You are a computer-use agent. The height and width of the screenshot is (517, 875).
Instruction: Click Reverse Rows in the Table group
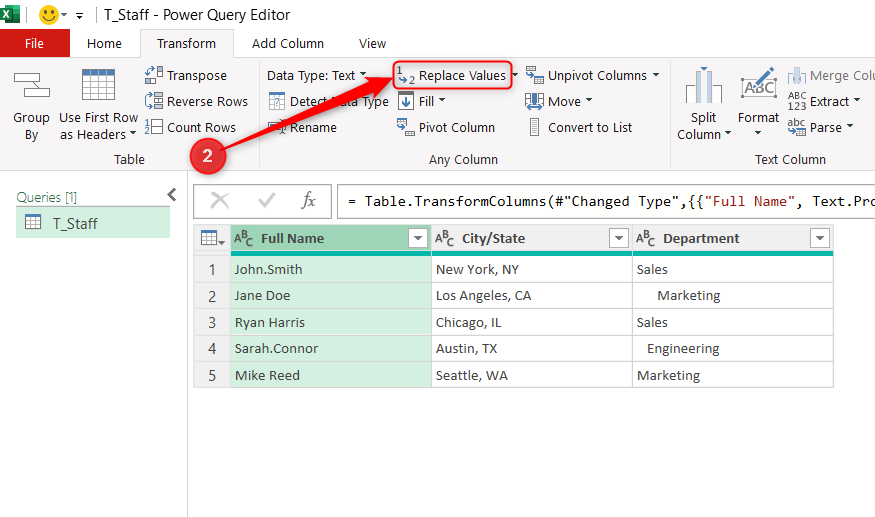tap(196, 101)
